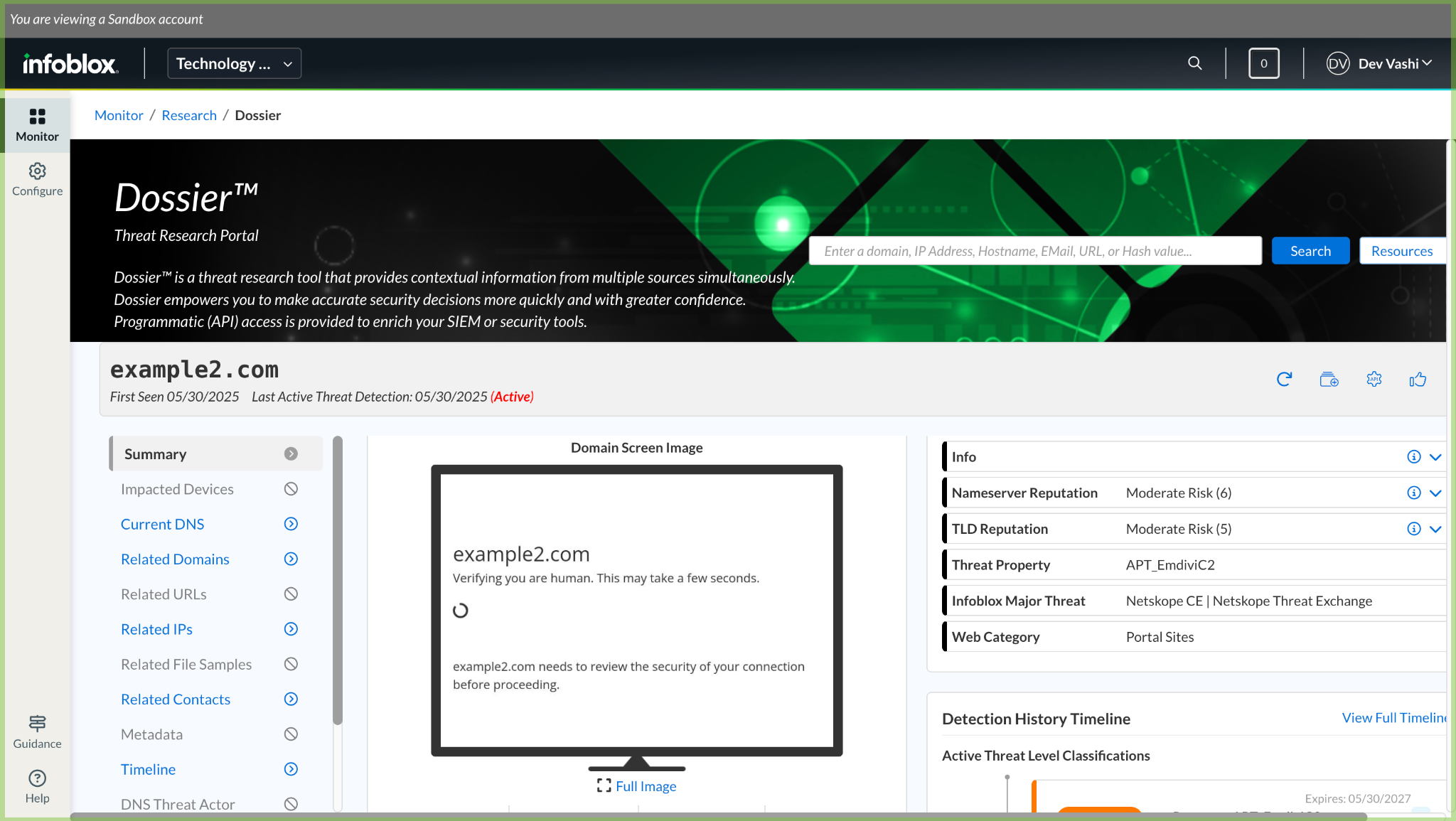Open the global search magnifier icon
This screenshot has width=1456, height=821.
(x=1195, y=63)
